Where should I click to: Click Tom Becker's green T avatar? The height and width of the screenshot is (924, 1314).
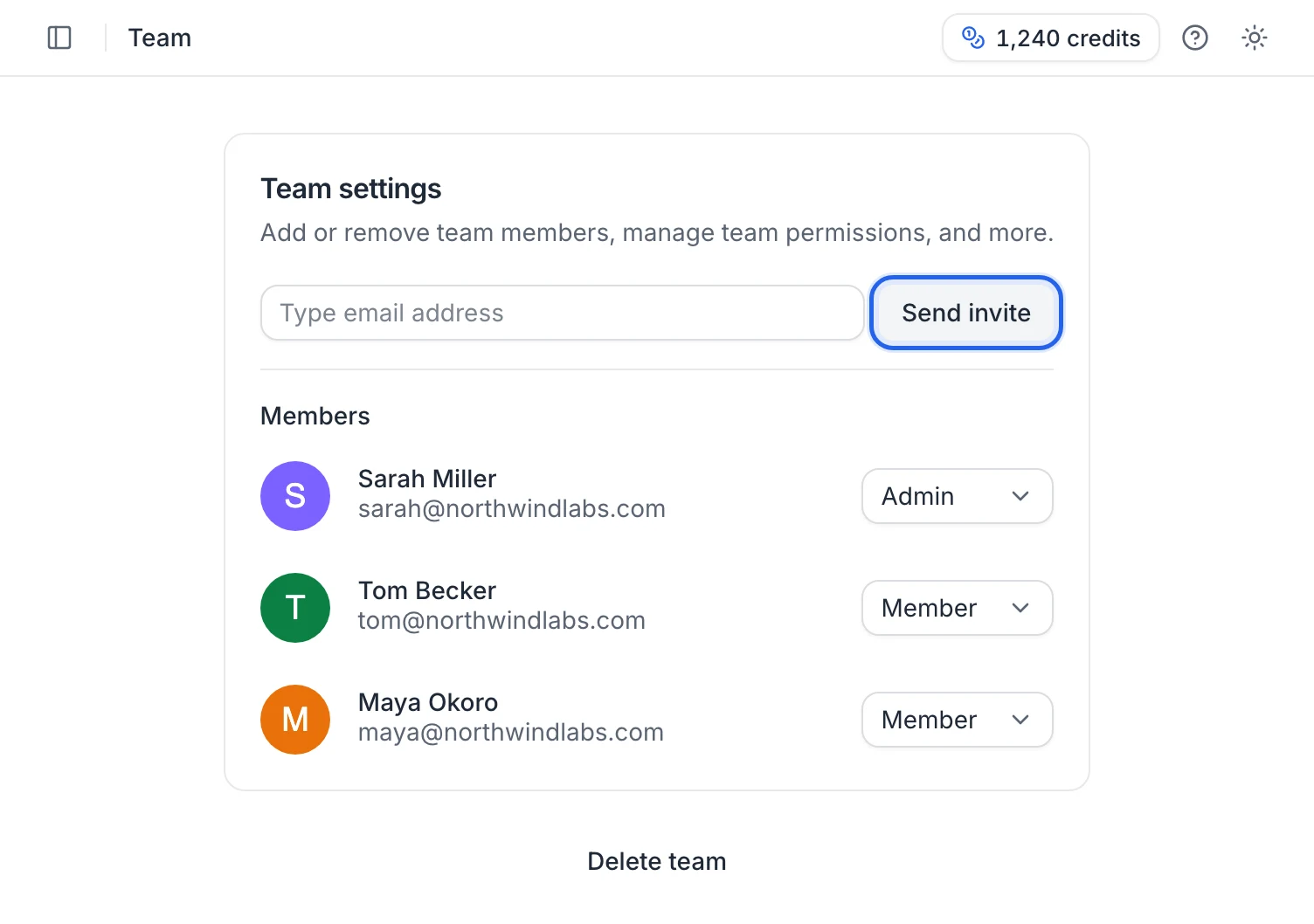coord(295,608)
